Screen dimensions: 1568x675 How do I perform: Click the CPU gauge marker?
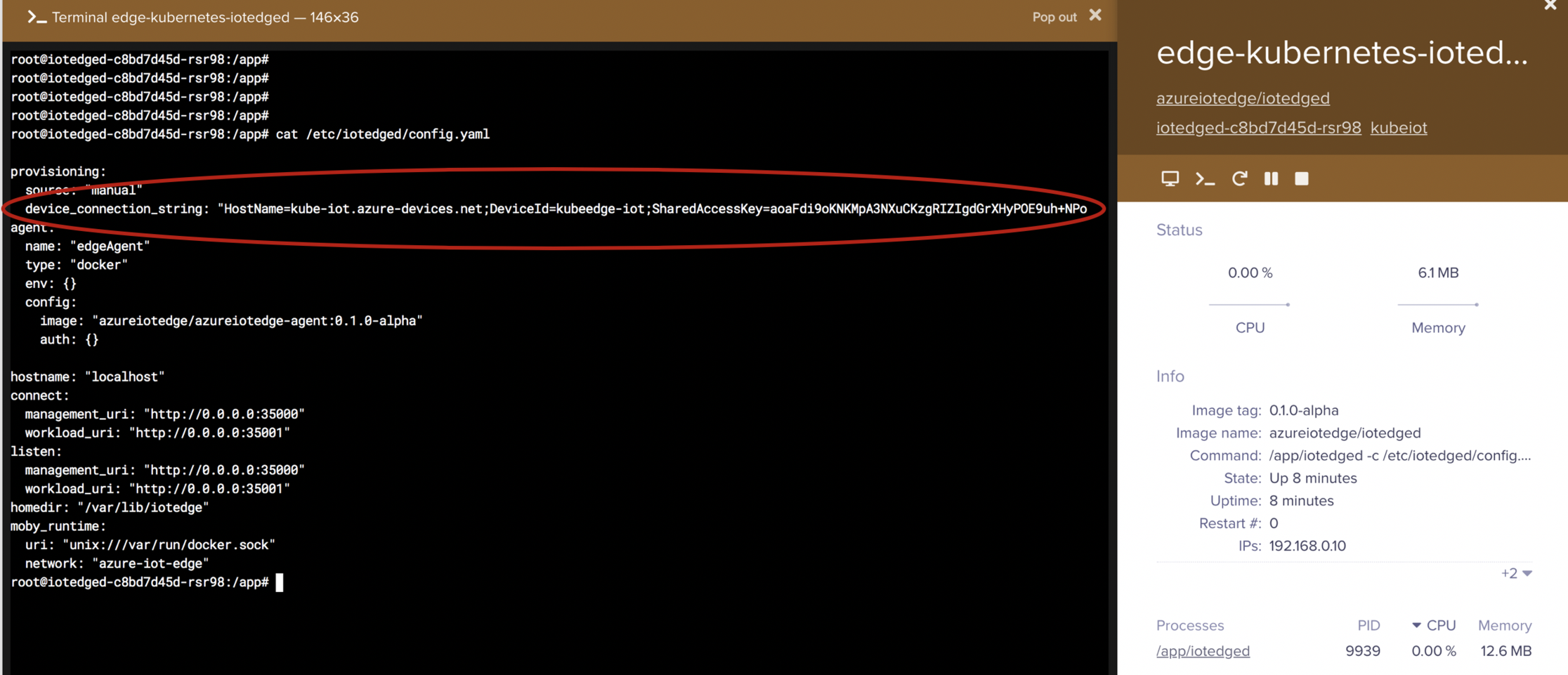click(x=1288, y=304)
